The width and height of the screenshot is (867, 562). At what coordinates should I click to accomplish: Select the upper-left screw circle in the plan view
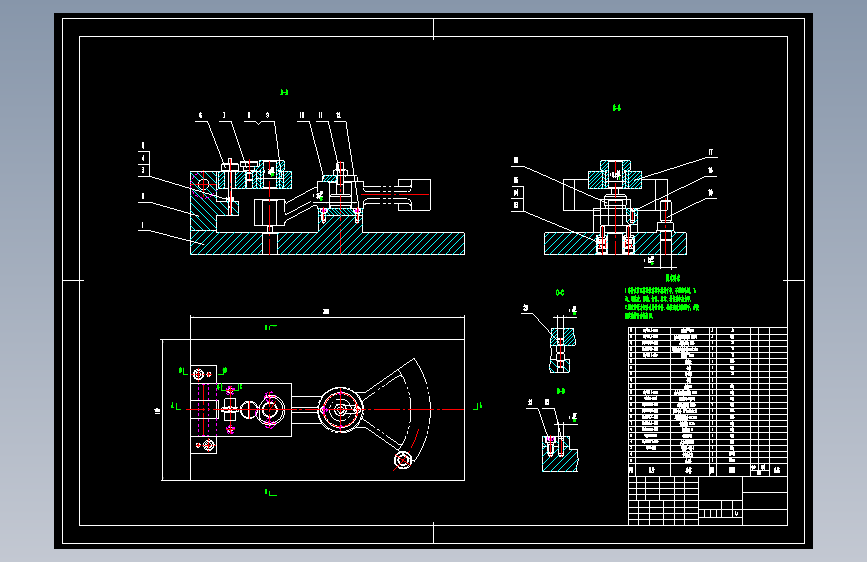point(199,374)
